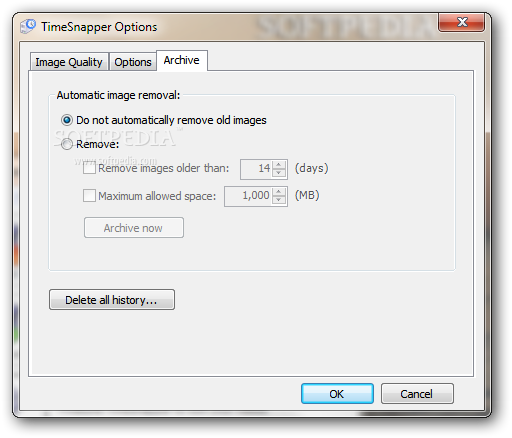Increase the maximum space spinner

pyautogui.click(x=279, y=191)
